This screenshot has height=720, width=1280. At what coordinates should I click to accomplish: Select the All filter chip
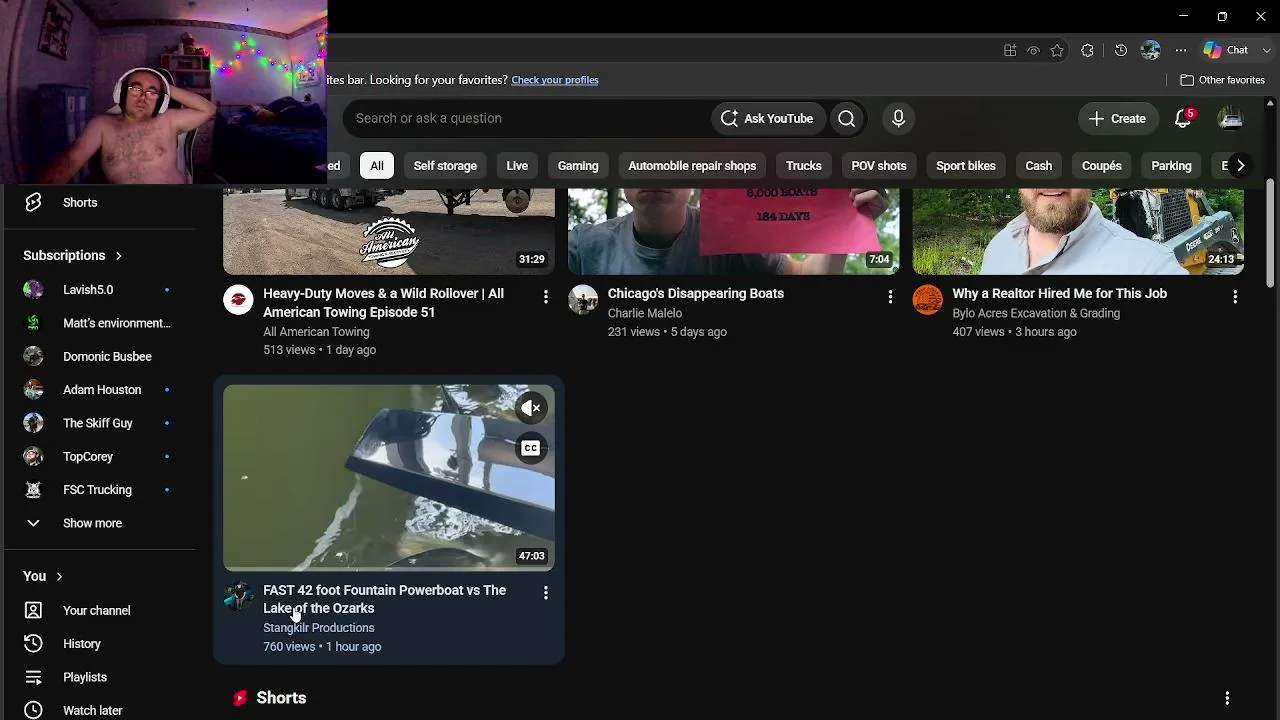tap(377, 166)
